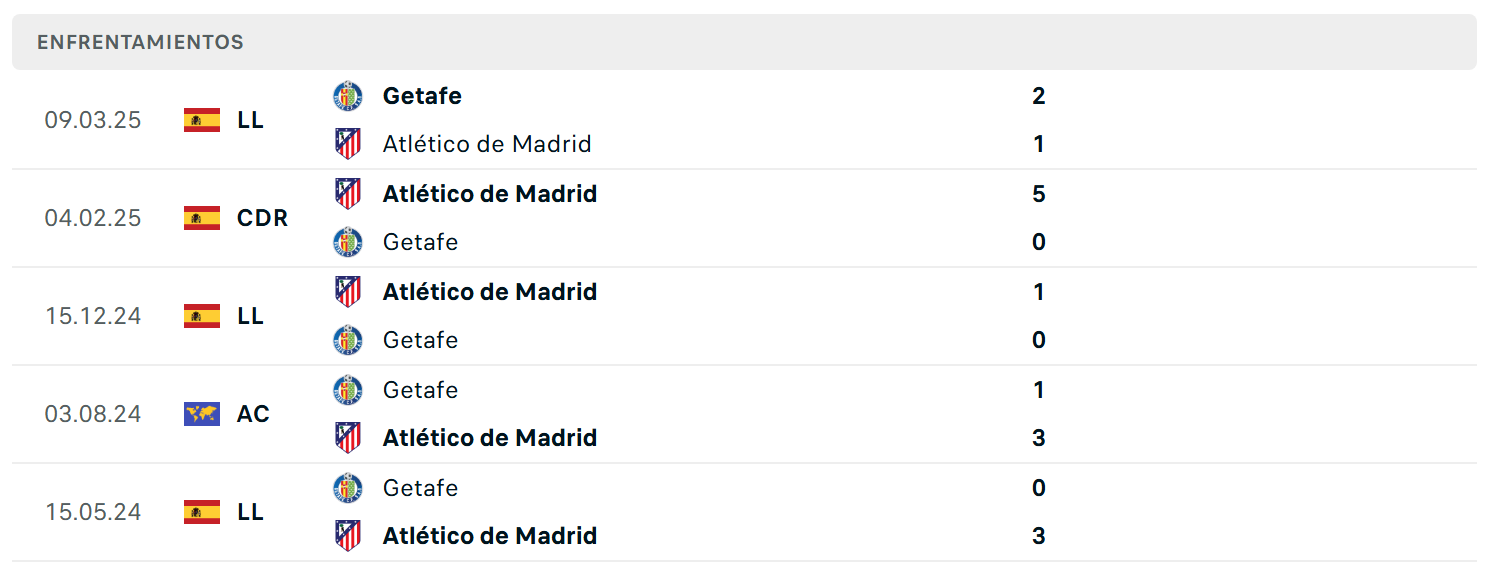Select LL label in 15.05.24 row
Screen dimensions: 1491x579
[x=250, y=512]
